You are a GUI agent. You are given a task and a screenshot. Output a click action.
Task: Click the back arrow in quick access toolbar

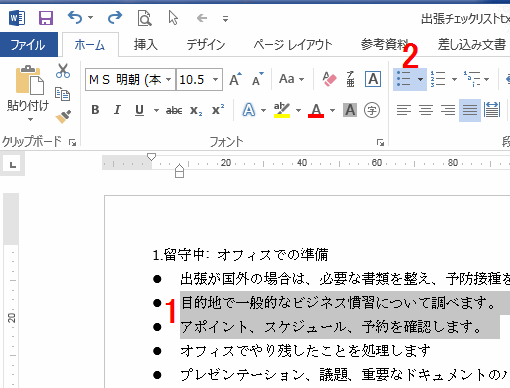(x=202, y=18)
